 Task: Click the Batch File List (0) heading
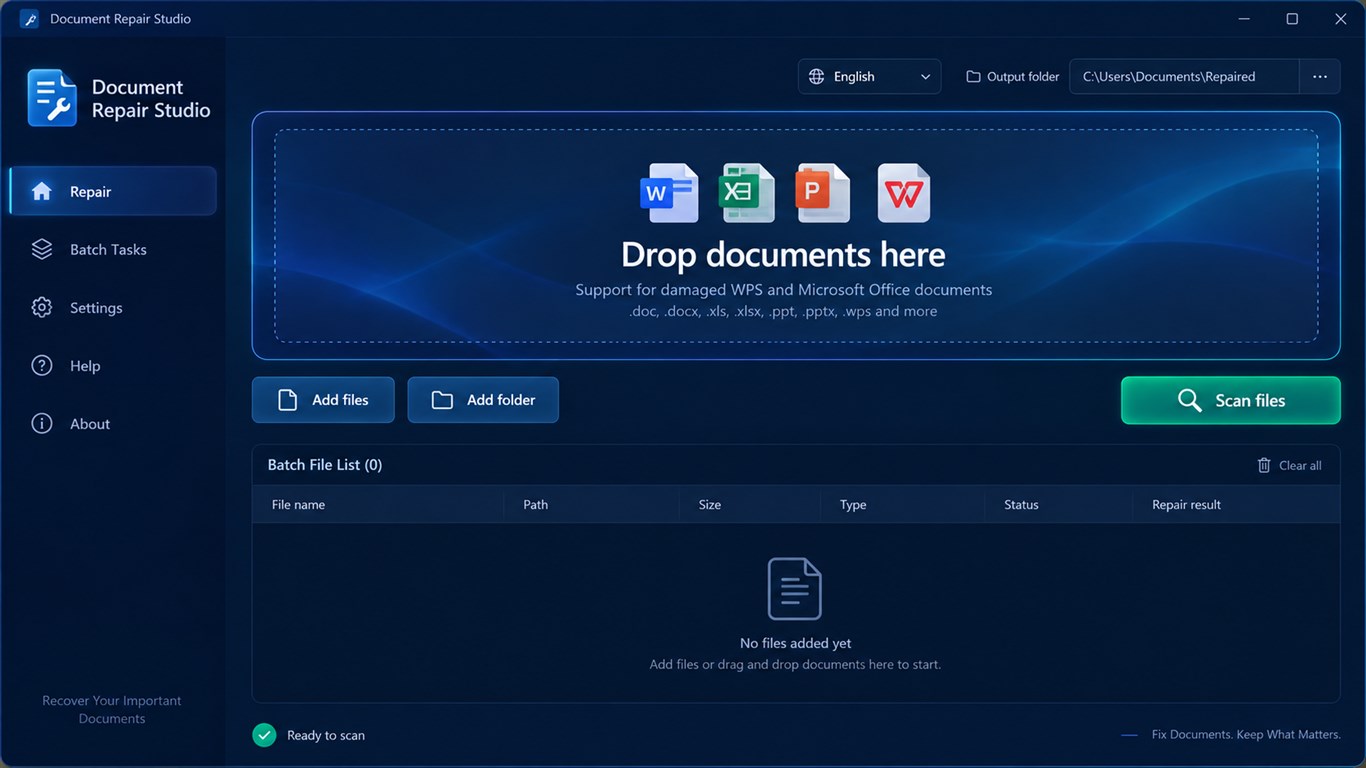click(x=325, y=465)
